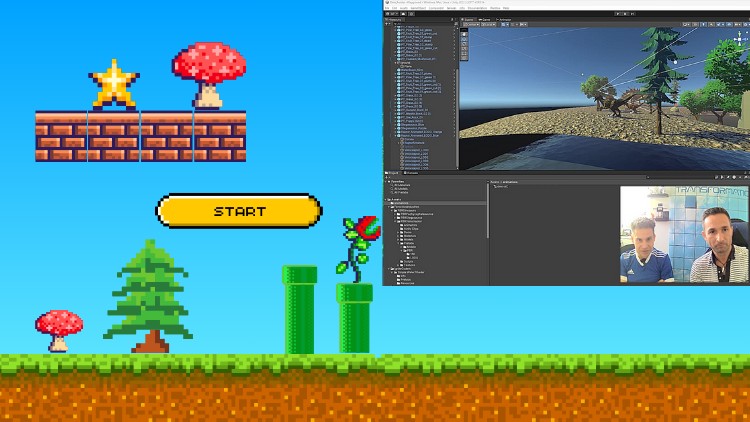750x422 pixels.
Task: Open the Center pivot dropdown in Scene toolbar
Action: click(470, 26)
